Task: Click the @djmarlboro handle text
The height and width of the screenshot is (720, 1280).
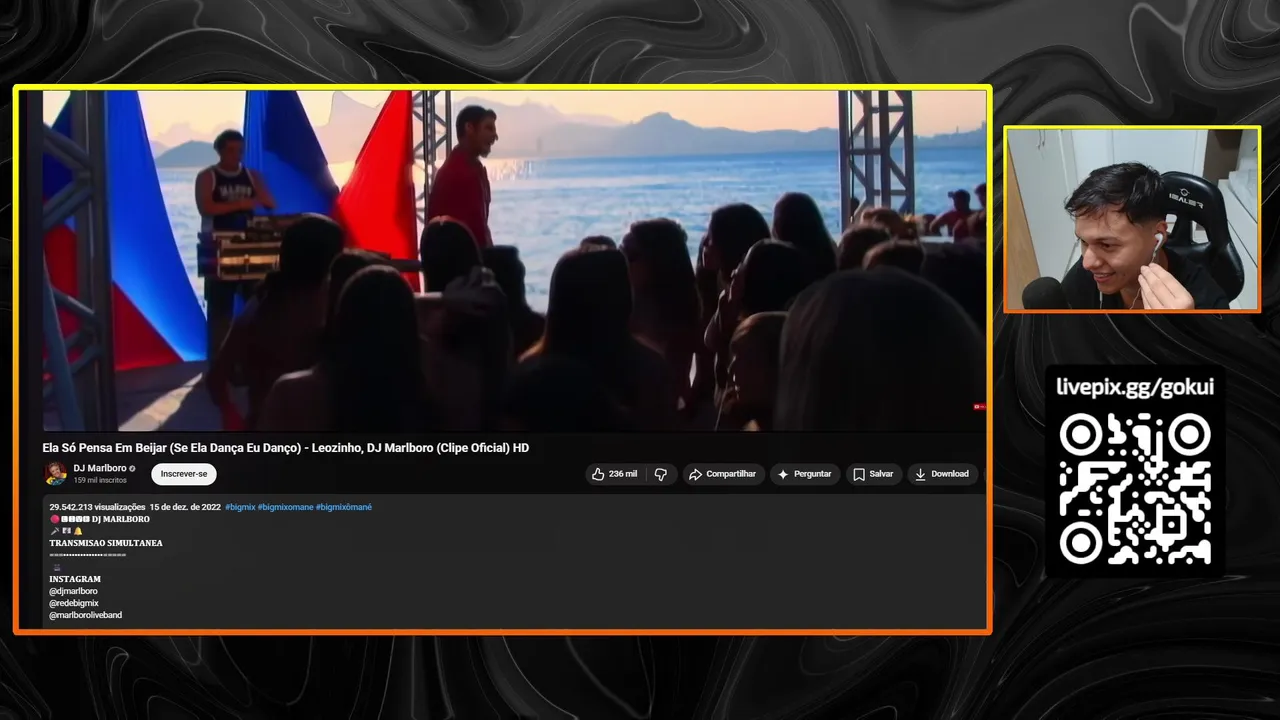Action: pyautogui.click(x=73, y=591)
